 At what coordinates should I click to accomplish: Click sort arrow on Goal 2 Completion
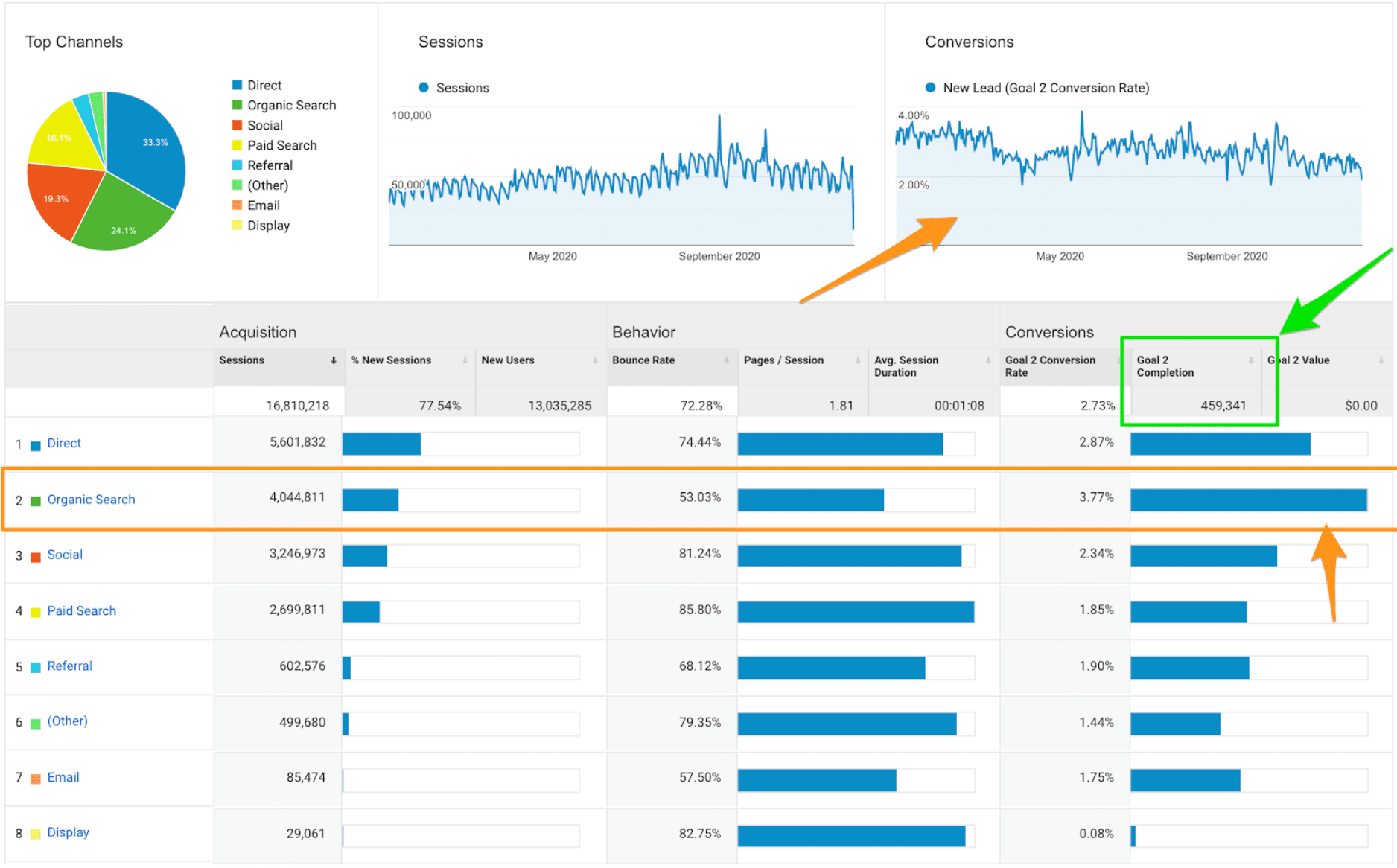(1251, 360)
